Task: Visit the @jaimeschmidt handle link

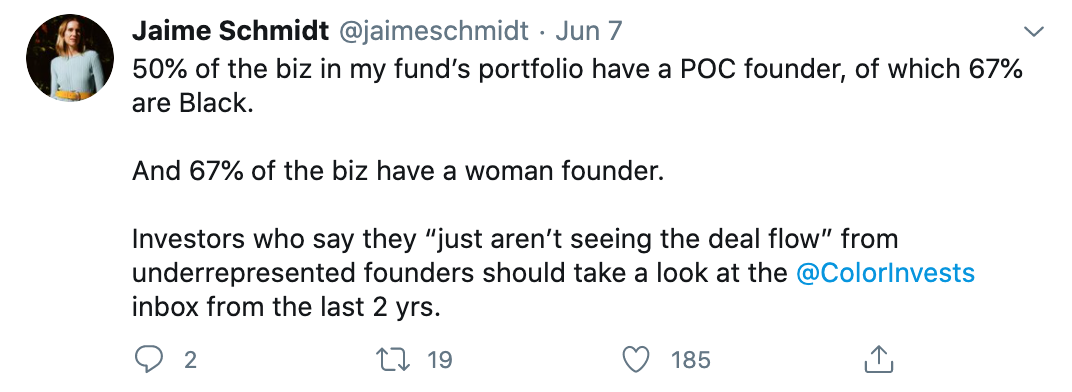Action: click(434, 31)
